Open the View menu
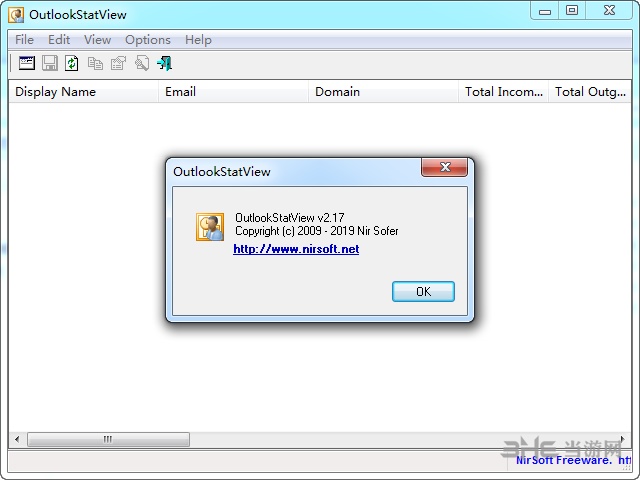 (x=97, y=40)
